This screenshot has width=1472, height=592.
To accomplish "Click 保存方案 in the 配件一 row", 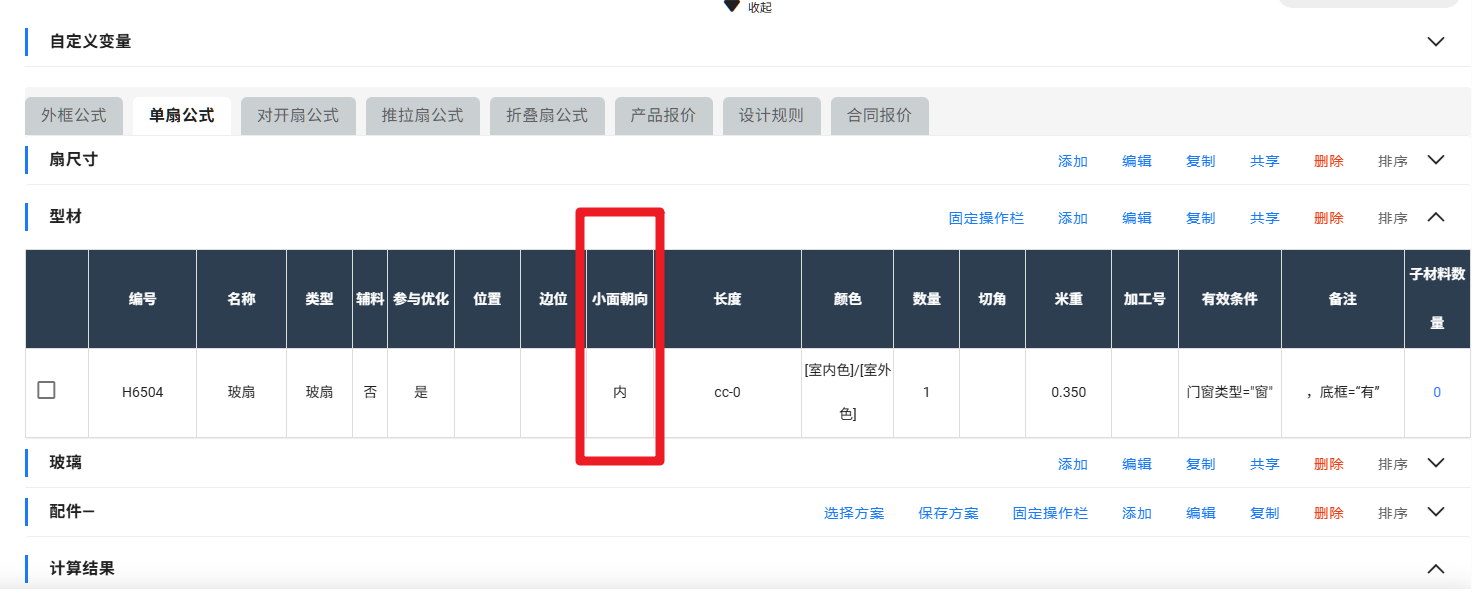I will coord(948,513).
